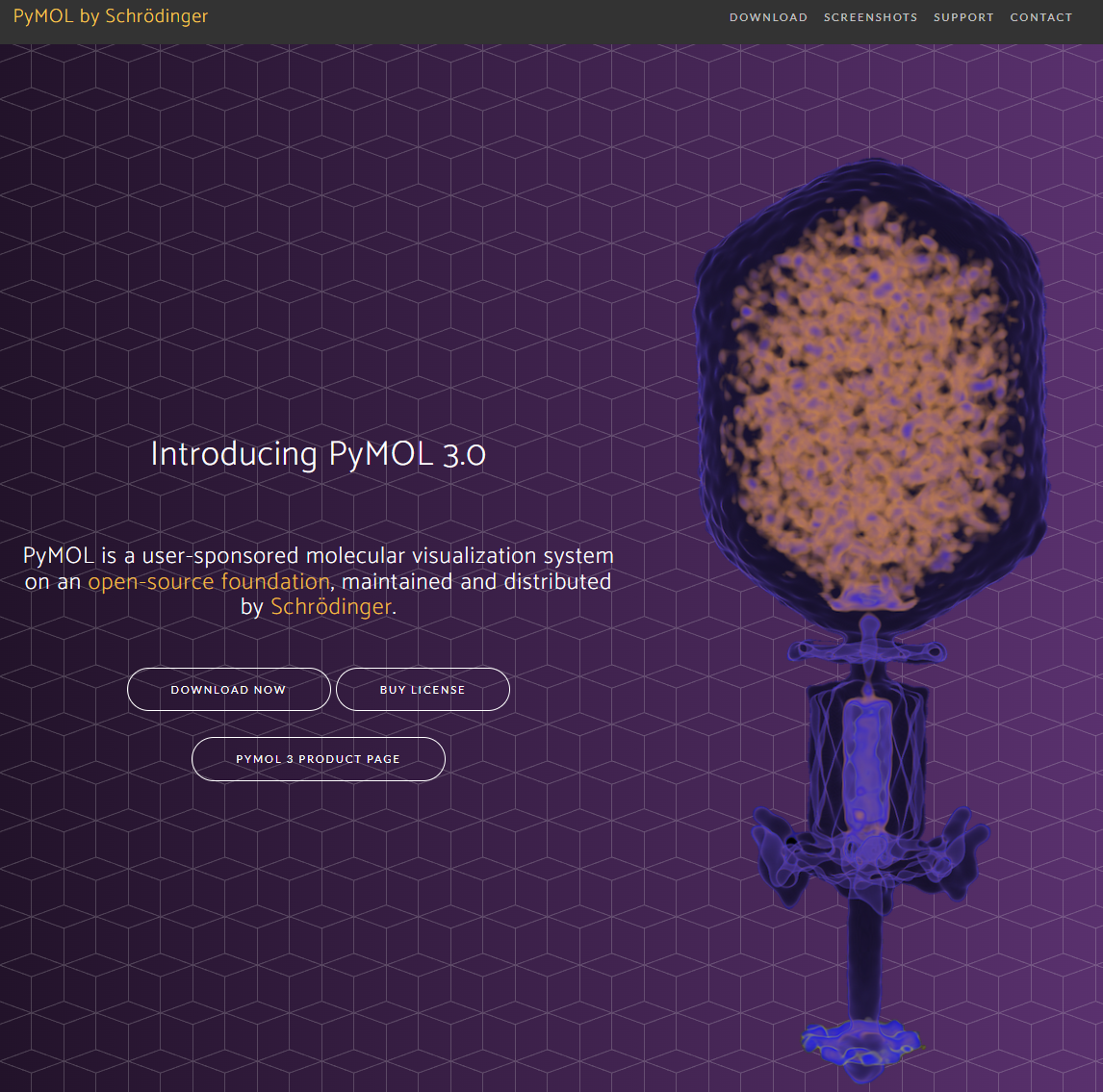Open the Contact nav link
1103x1092 pixels.
pyautogui.click(x=1041, y=17)
